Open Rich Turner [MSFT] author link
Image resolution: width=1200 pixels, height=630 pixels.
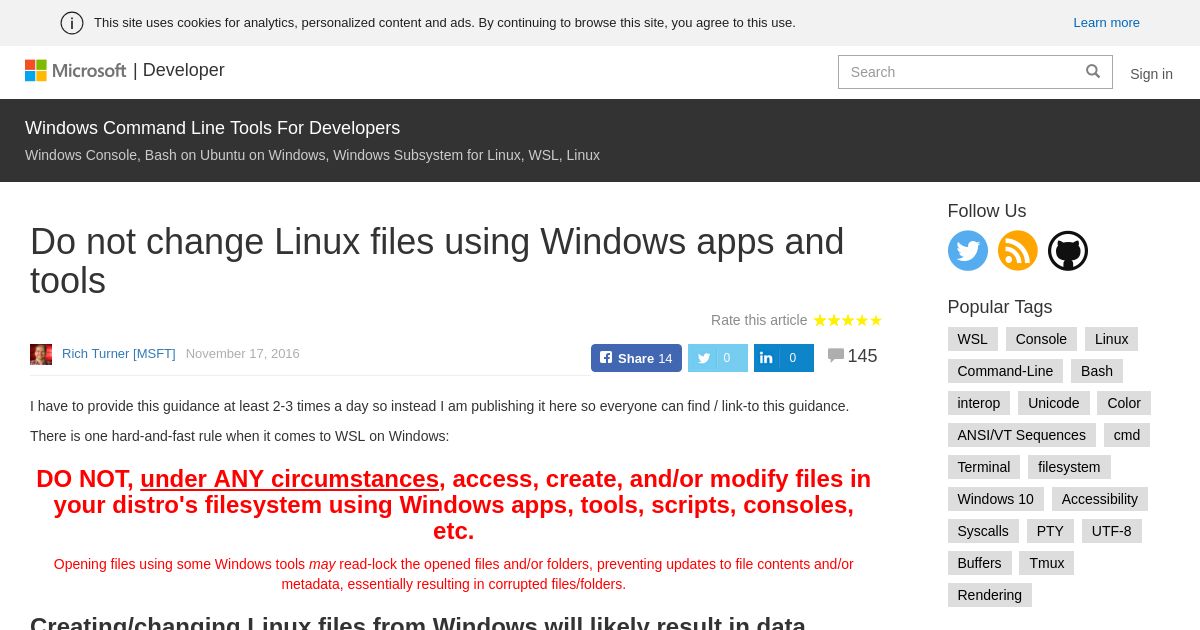[118, 354]
